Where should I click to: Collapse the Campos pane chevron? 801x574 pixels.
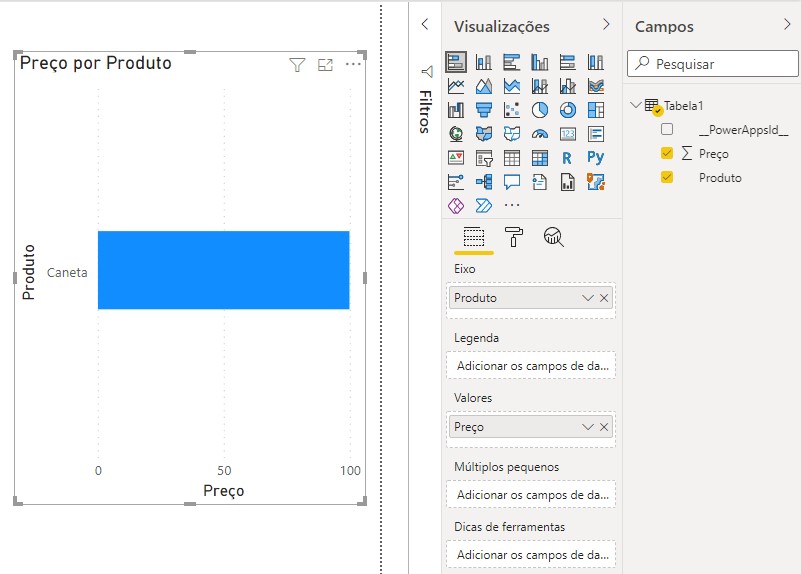click(787, 25)
